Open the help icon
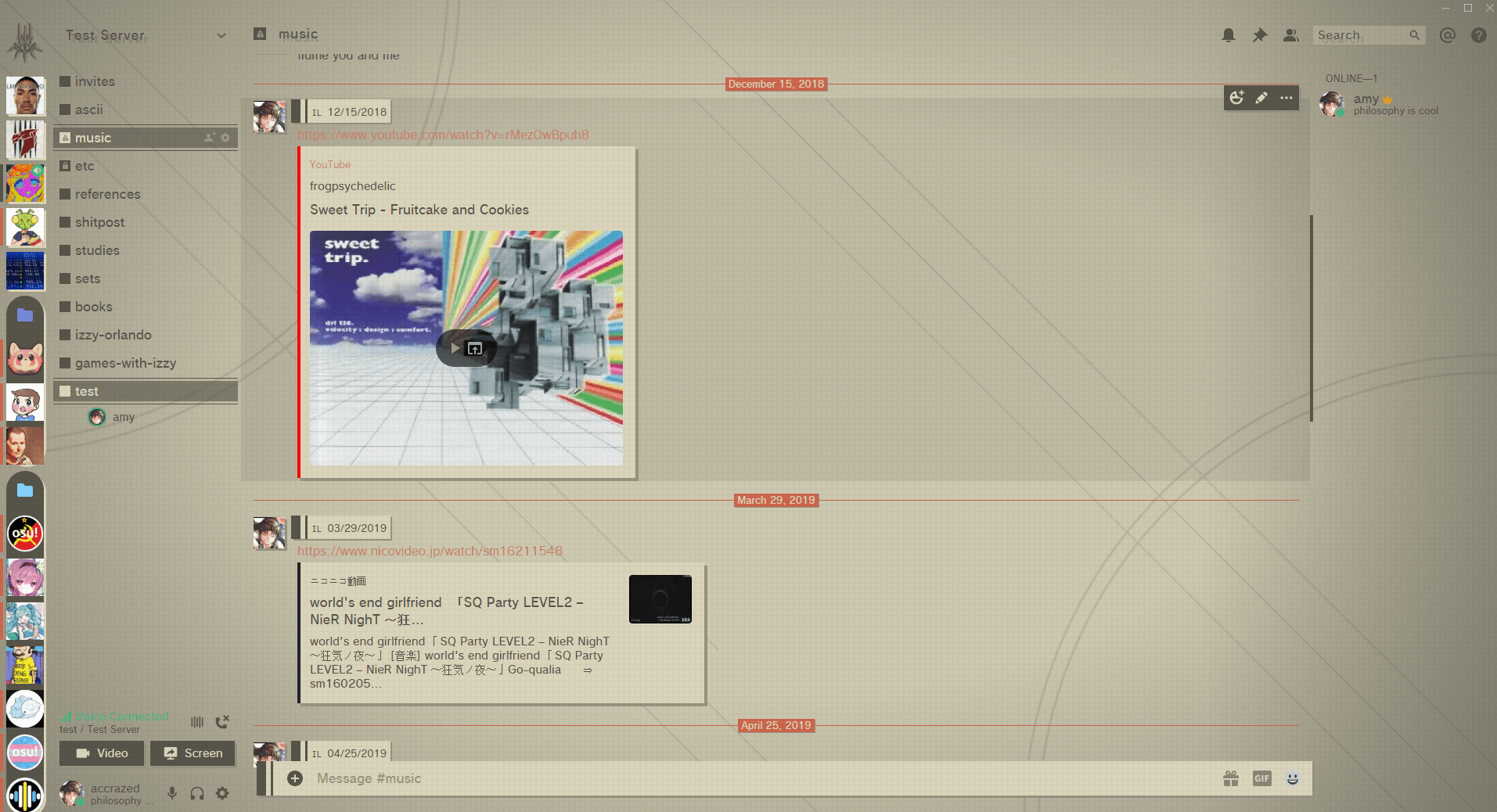This screenshot has width=1497, height=812. (1479, 35)
